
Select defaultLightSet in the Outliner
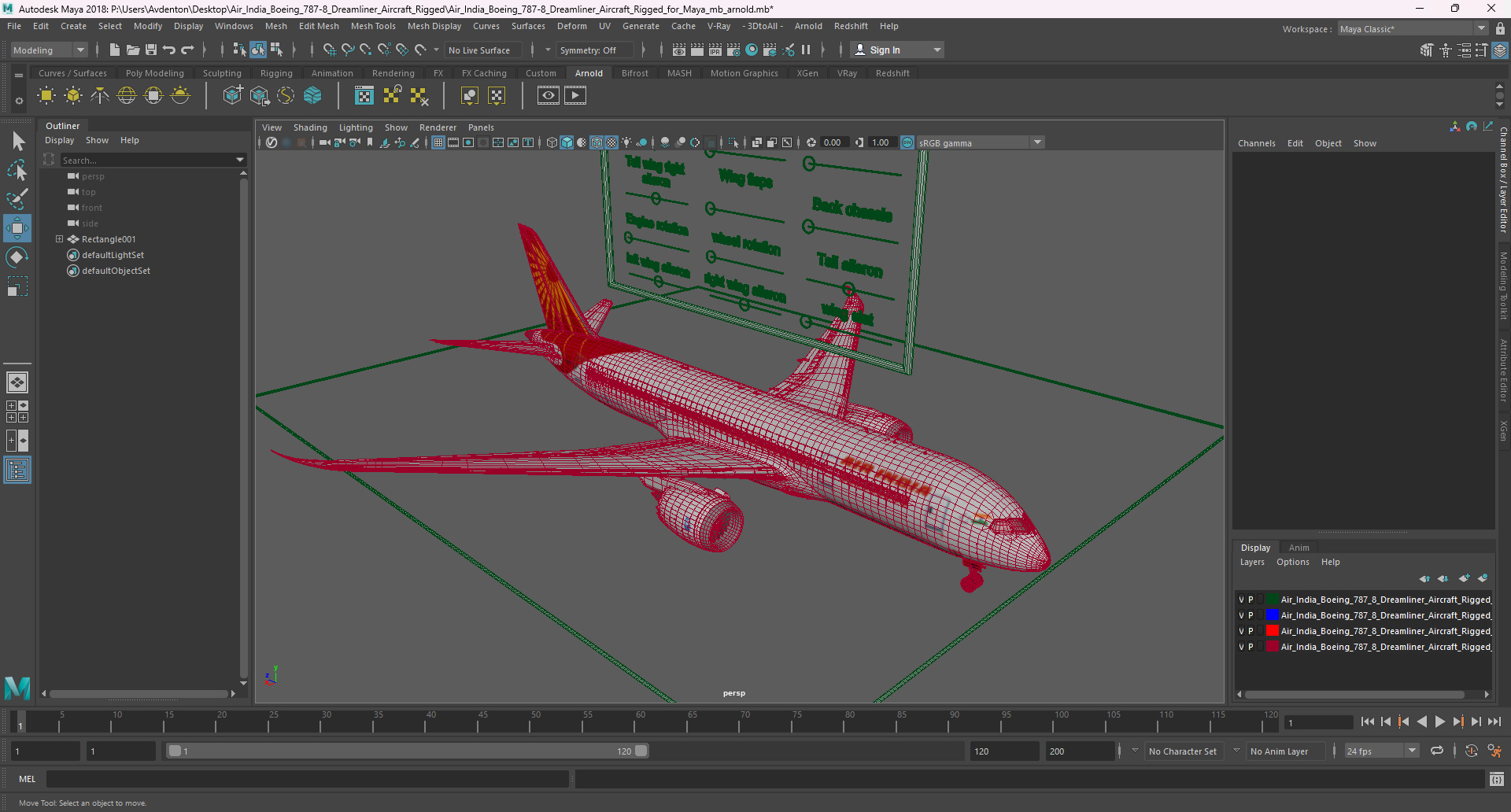point(113,255)
